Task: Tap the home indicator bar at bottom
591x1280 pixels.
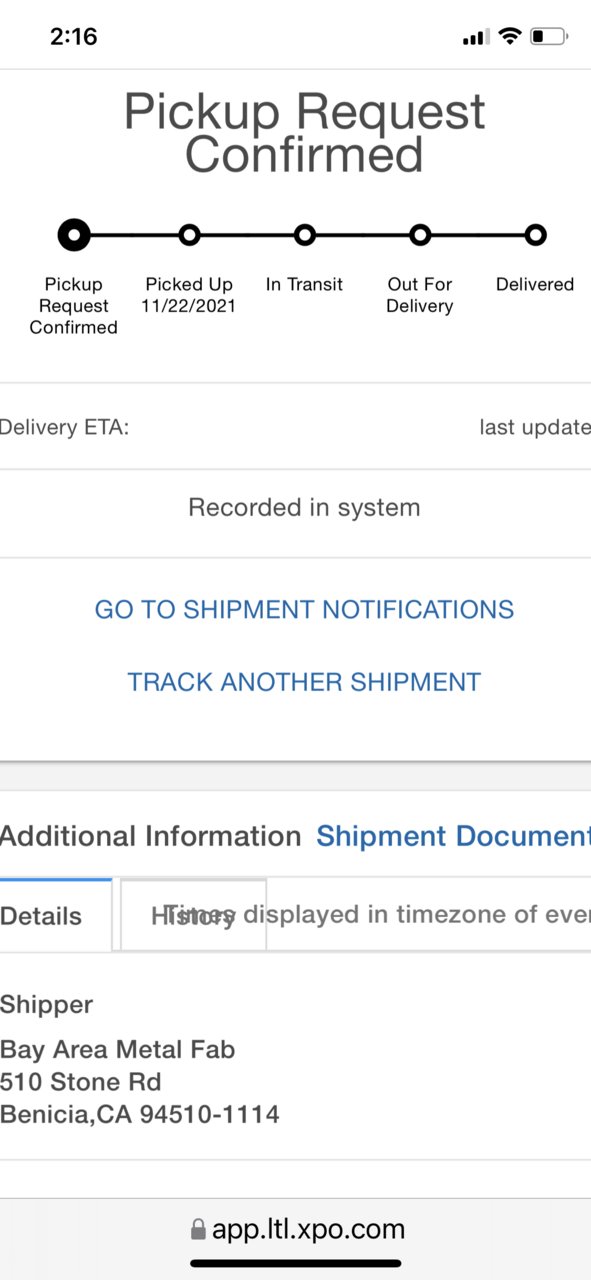Action: (296, 1264)
